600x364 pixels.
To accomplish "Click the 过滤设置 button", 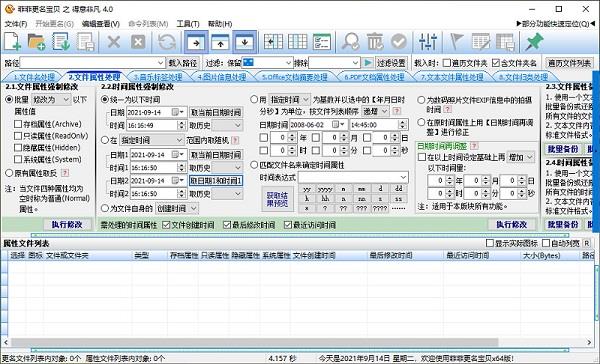I will (391, 63).
